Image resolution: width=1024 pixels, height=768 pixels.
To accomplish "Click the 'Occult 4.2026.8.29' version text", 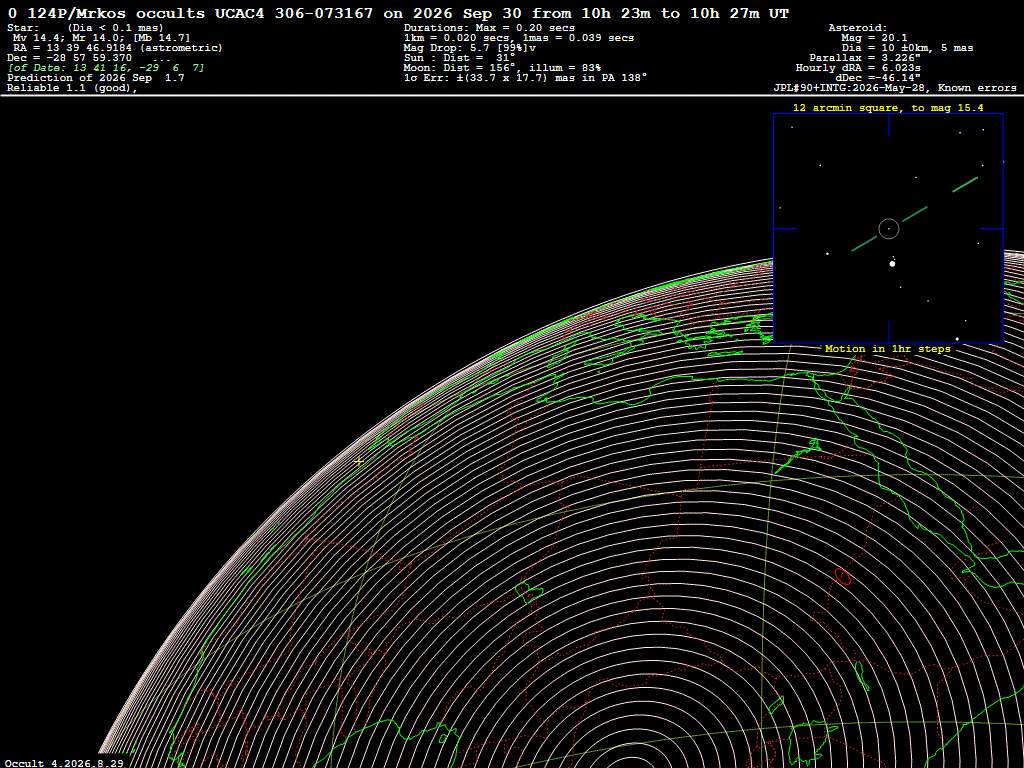I will click(64, 763).
